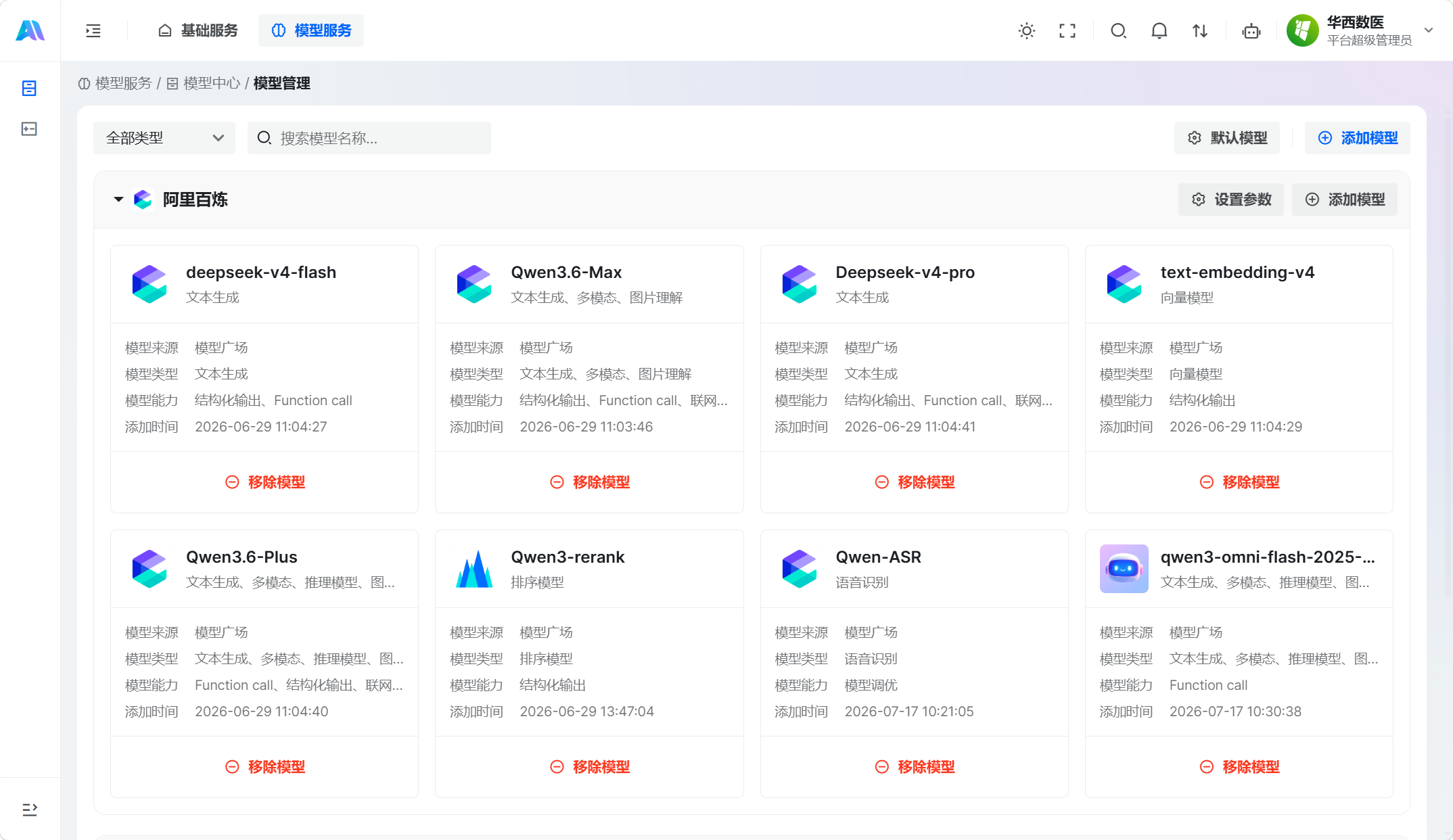This screenshot has width=1453, height=840.
Task: Remove the Qwen3.6-Plus model
Action: 265,767
